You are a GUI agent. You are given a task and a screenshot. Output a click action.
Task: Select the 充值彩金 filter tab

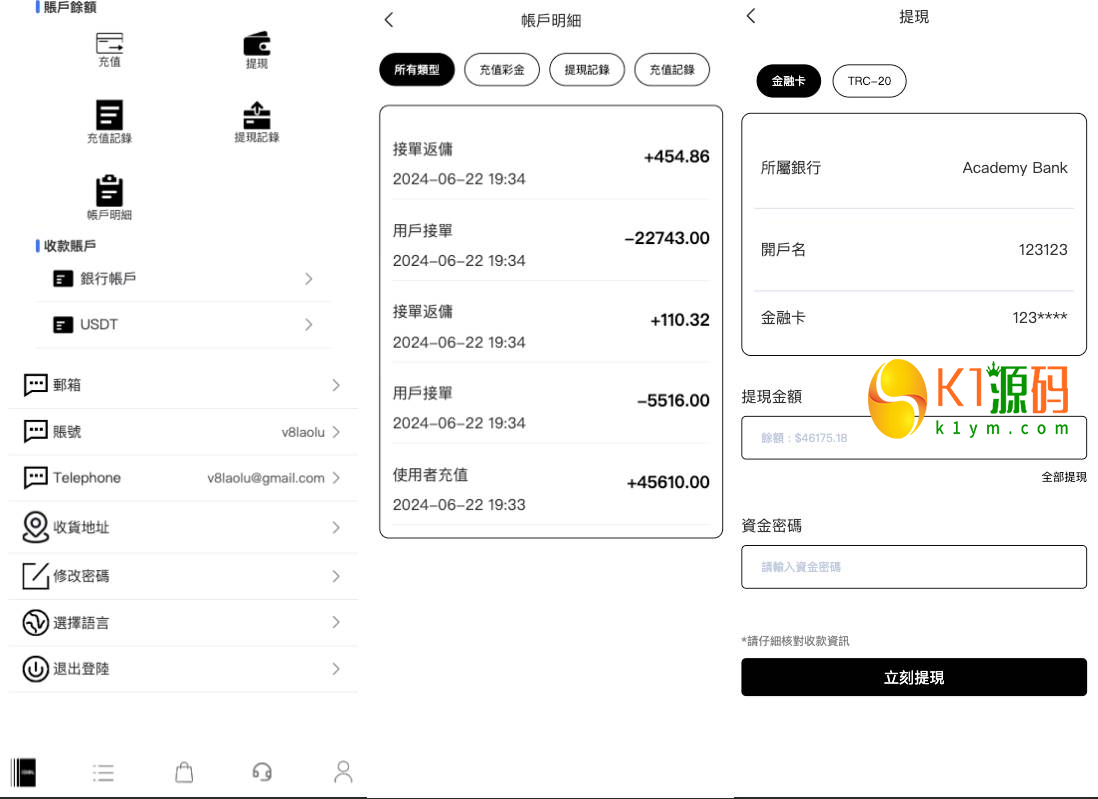click(x=502, y=69)
